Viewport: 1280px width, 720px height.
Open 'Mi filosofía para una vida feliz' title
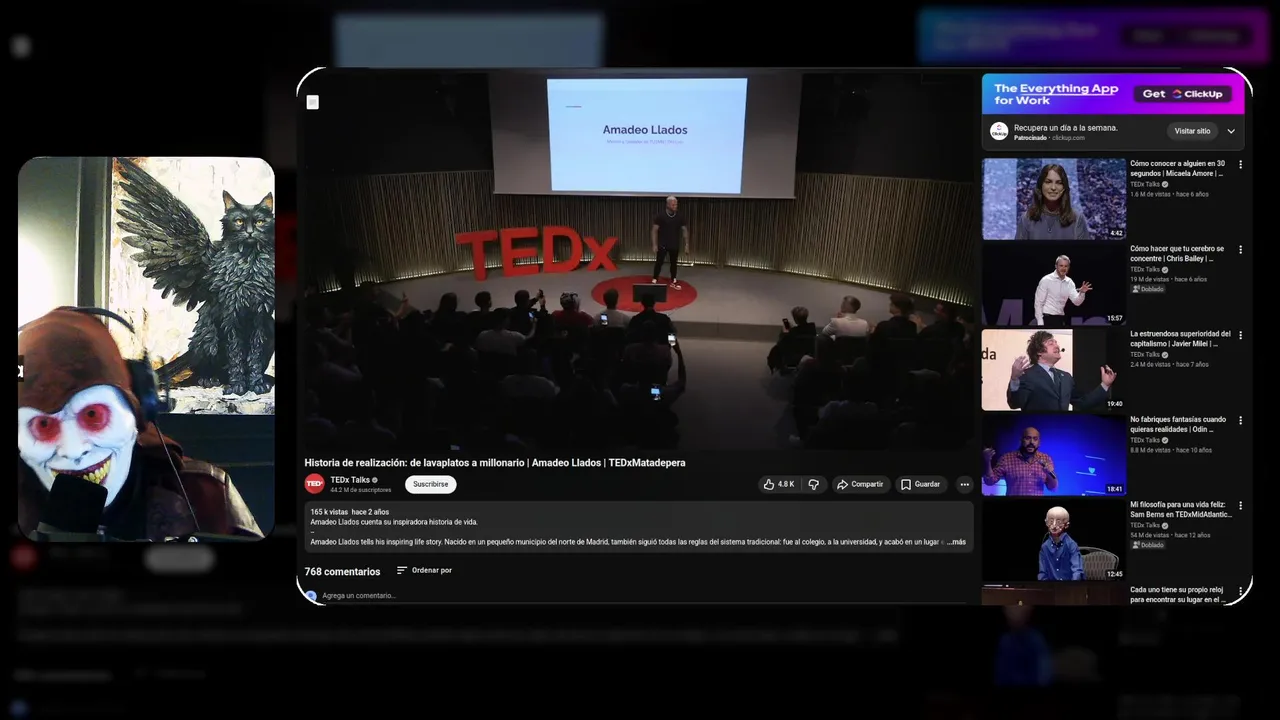(1180, 509)
